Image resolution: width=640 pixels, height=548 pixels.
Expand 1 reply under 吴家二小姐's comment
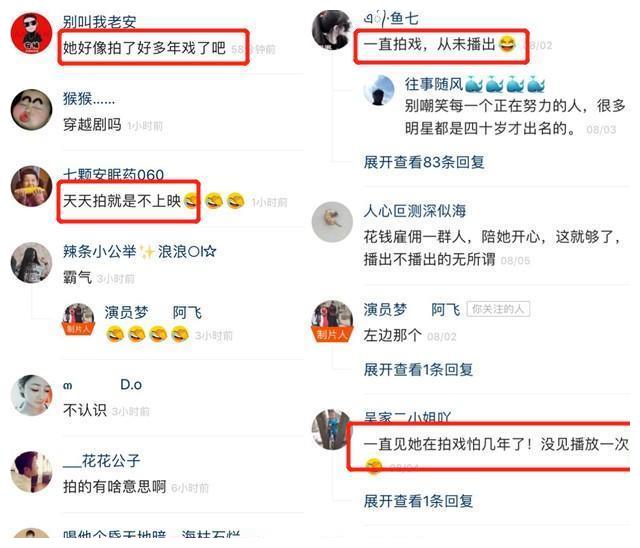coord(418,500)
